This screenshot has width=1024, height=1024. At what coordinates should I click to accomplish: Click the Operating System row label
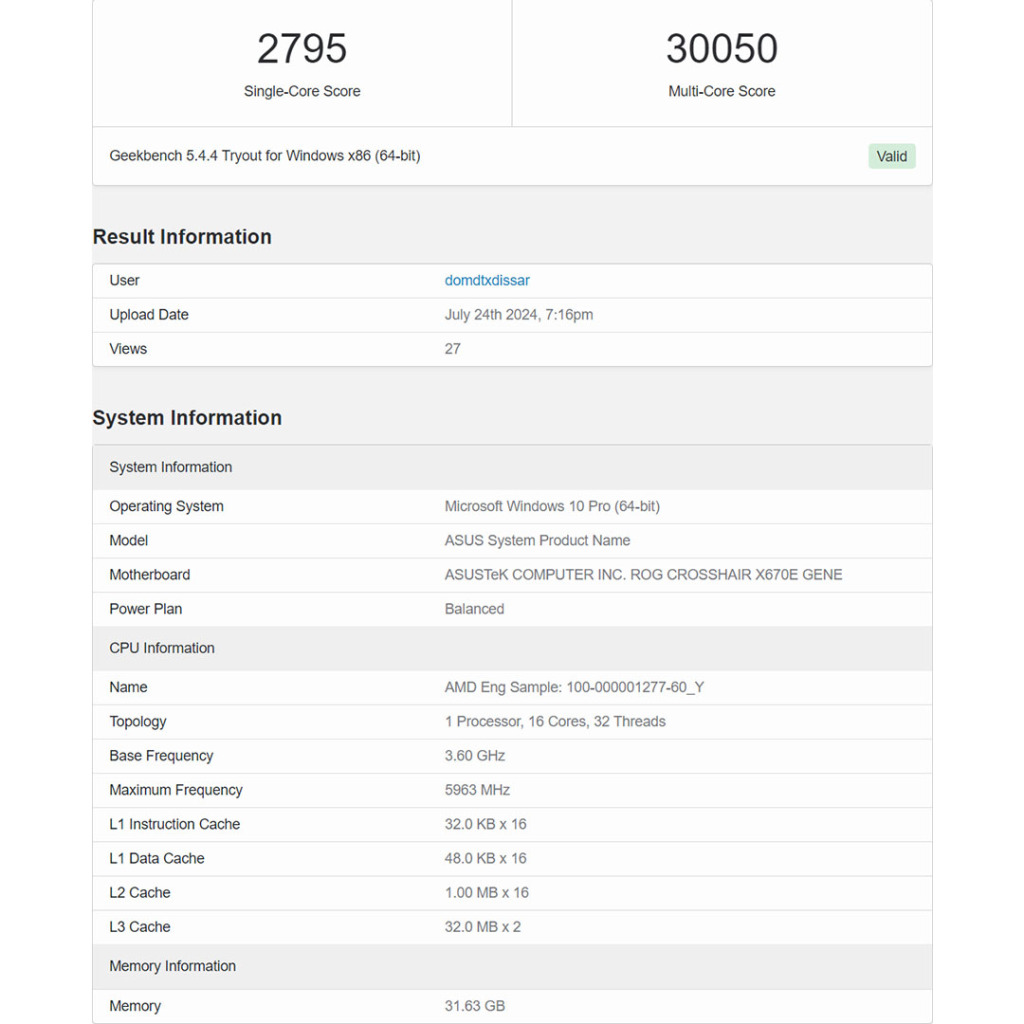pos(167,506)
